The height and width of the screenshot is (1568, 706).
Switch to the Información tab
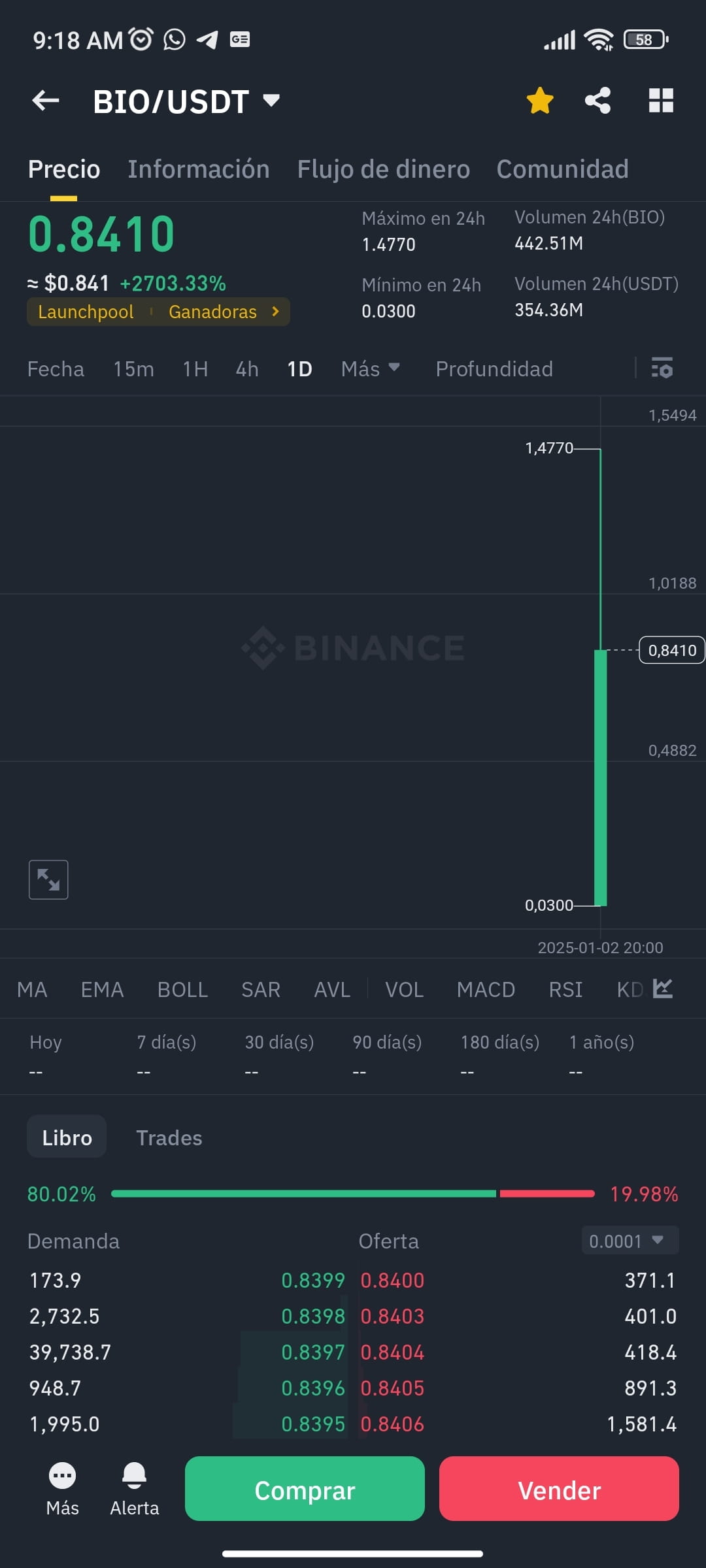click(198, 169)
